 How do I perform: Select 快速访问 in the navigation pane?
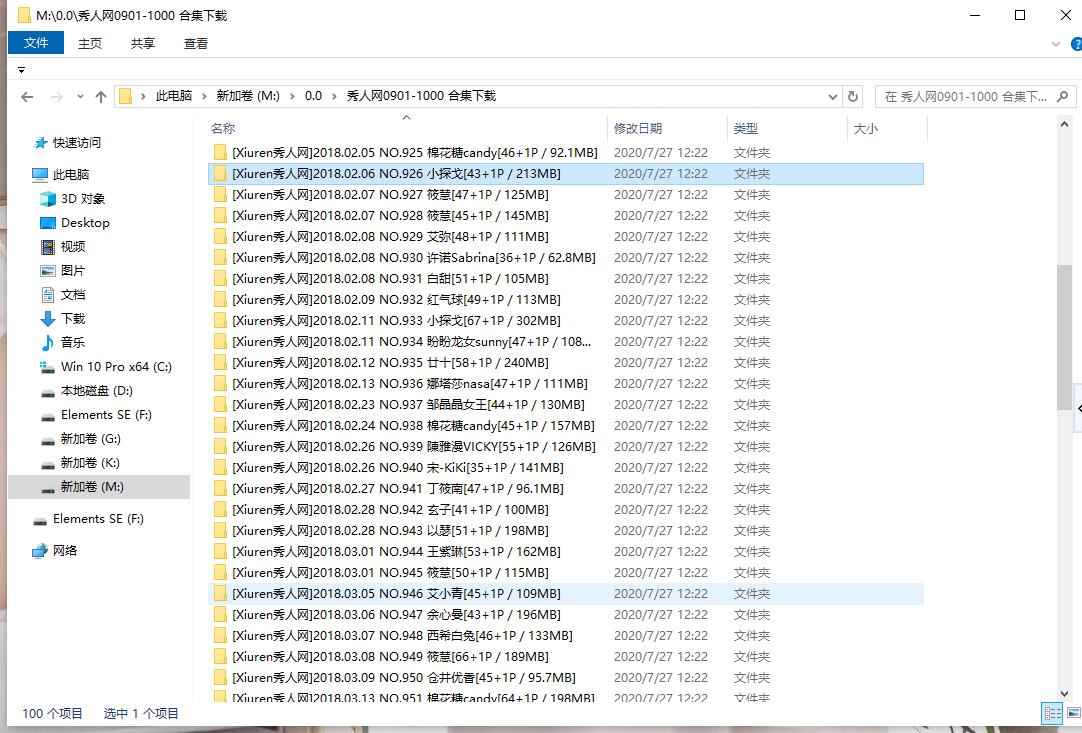tap(77, 143)
